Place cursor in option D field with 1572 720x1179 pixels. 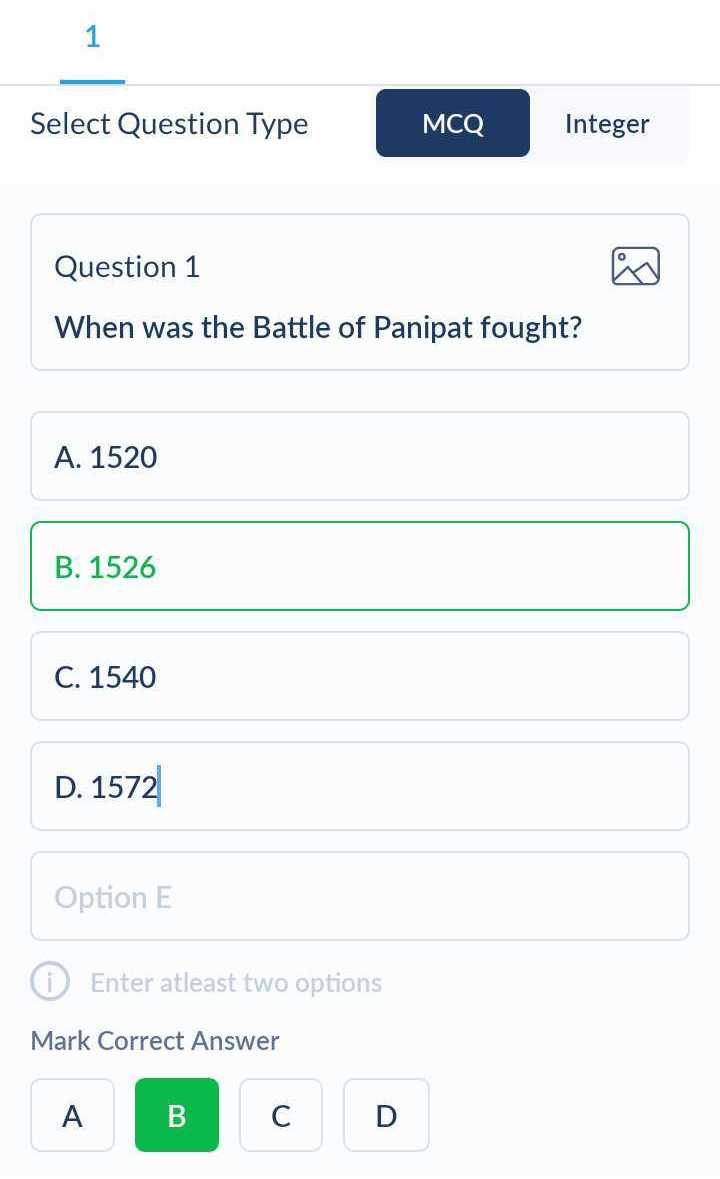(360, 787)
